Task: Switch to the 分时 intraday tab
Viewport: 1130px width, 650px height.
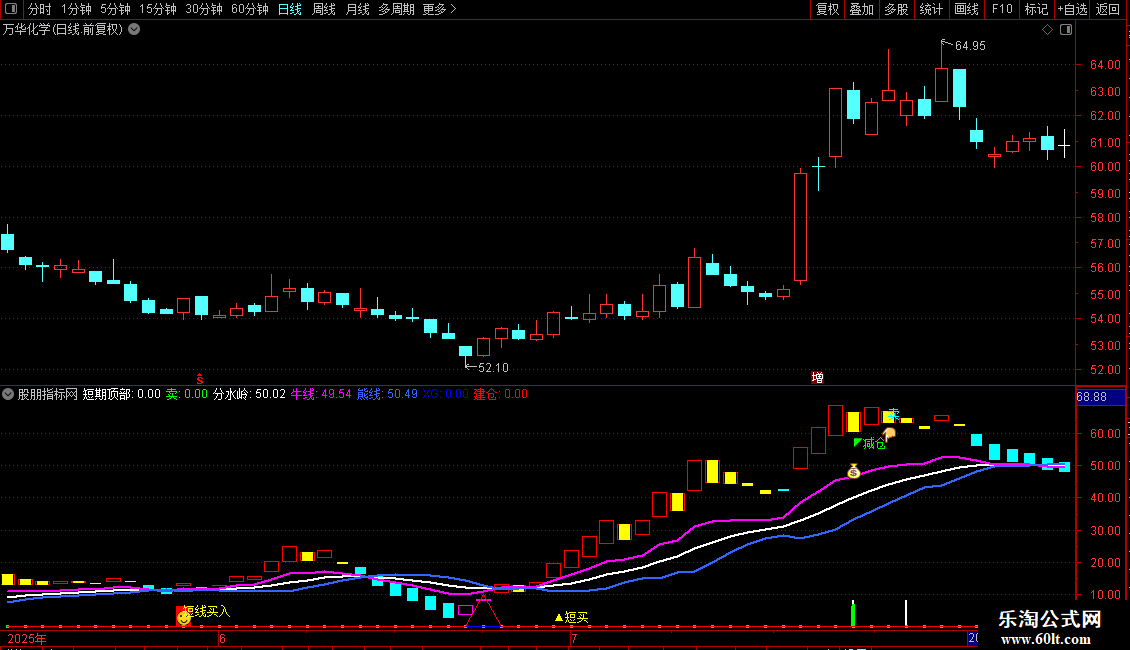Action: pyautogui.click(x=40, y=9)
